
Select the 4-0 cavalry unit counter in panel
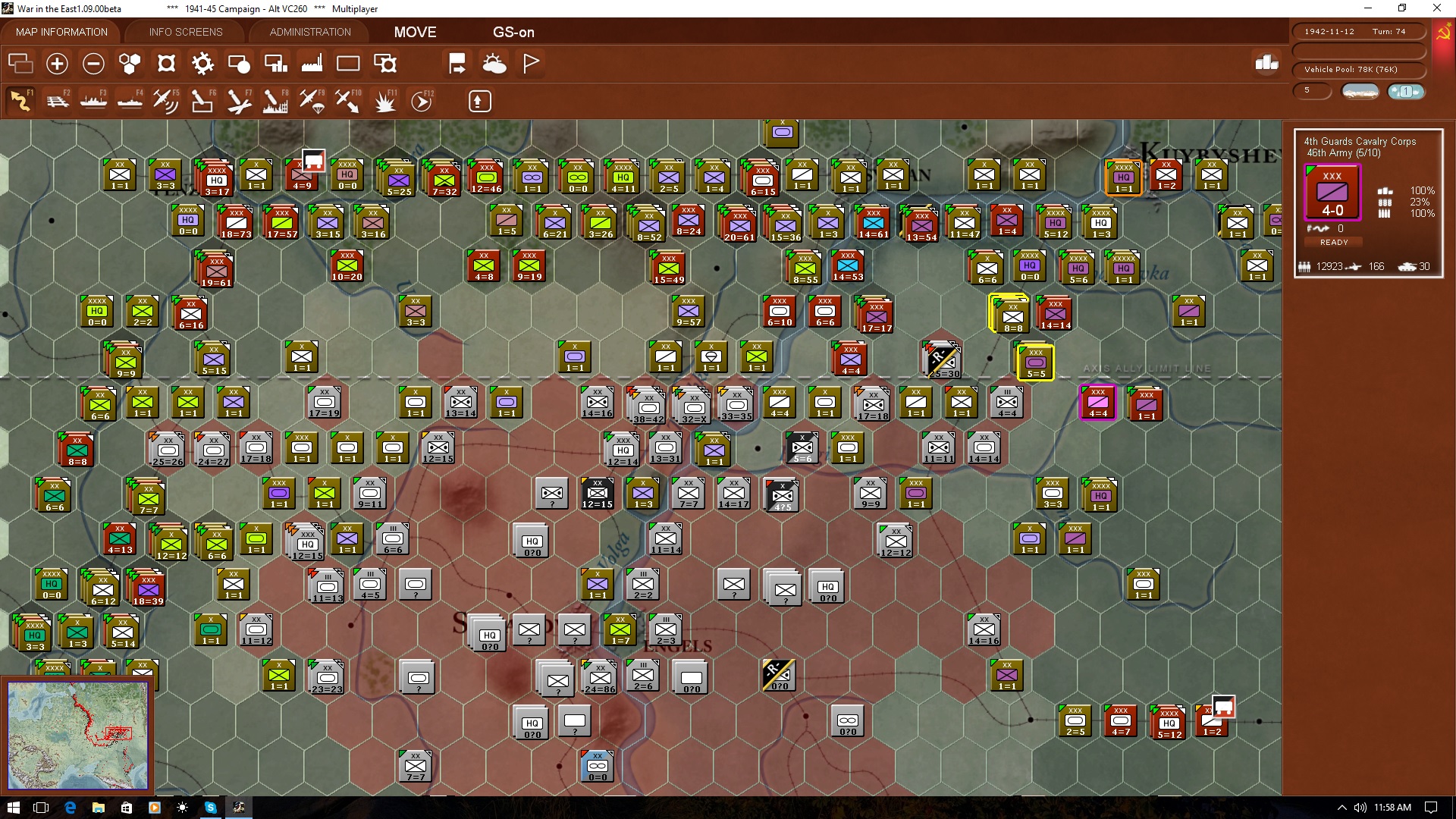[x=1332, y=193]
